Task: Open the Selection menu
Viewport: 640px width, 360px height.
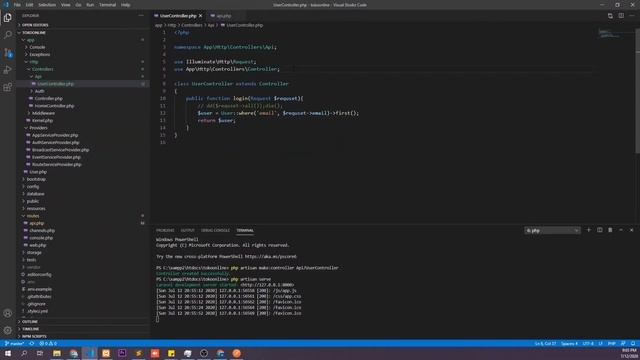Action: pos(47,5)
